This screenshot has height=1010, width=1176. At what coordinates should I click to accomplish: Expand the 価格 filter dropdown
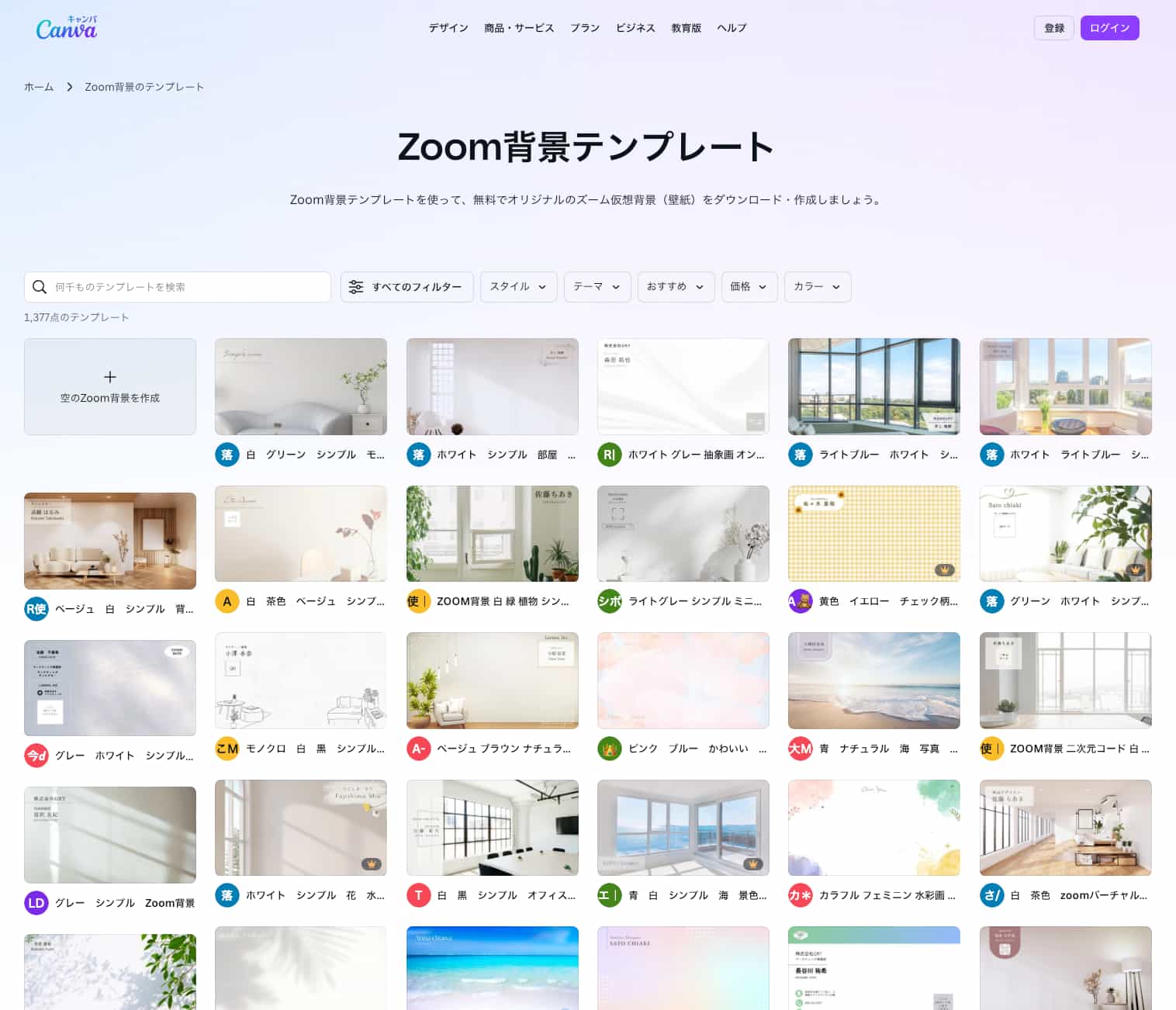point(749,287)
